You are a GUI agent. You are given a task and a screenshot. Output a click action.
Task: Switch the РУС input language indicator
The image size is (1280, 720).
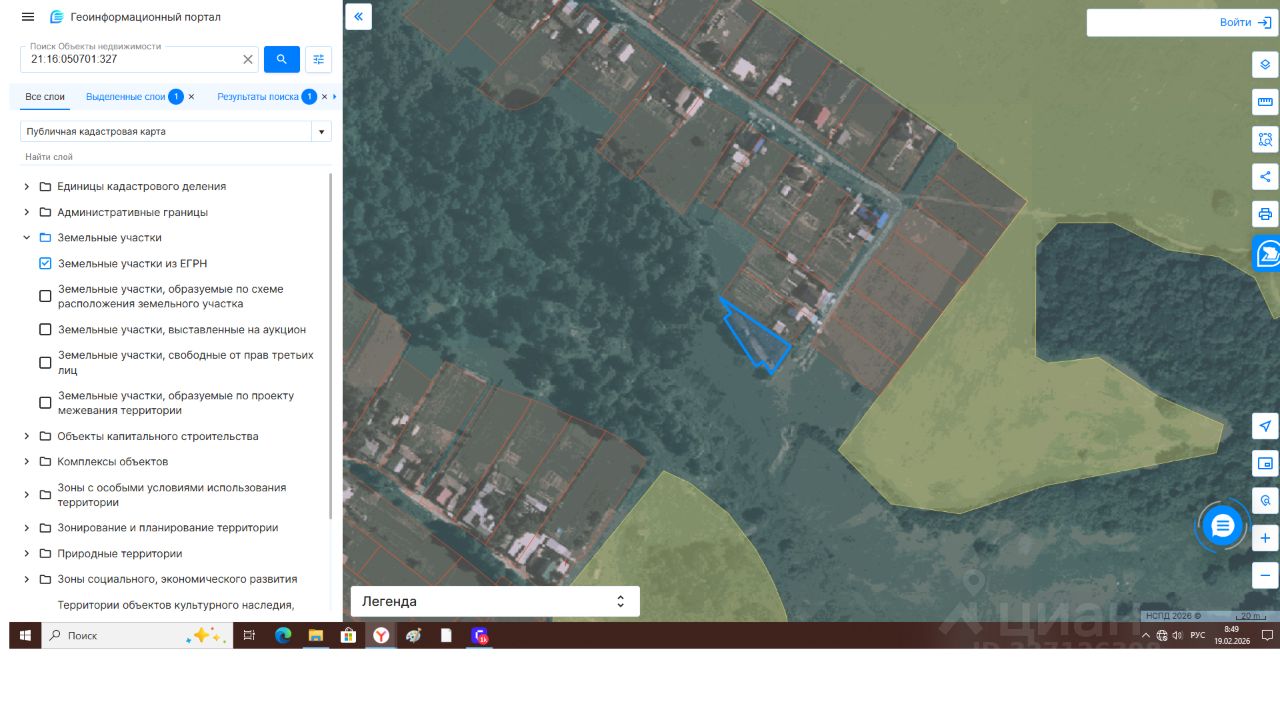[x=1197, y=635]
